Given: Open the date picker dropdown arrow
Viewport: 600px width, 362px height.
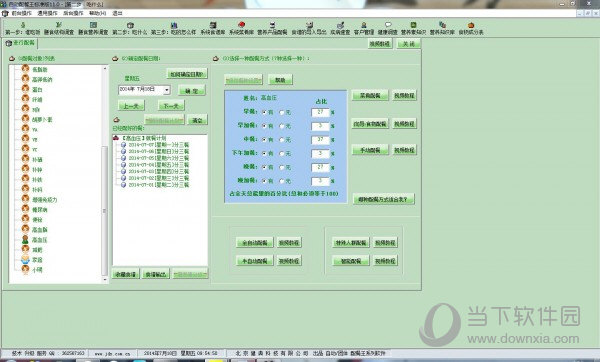Looking at the screenshot, I should tap(166, 90).
